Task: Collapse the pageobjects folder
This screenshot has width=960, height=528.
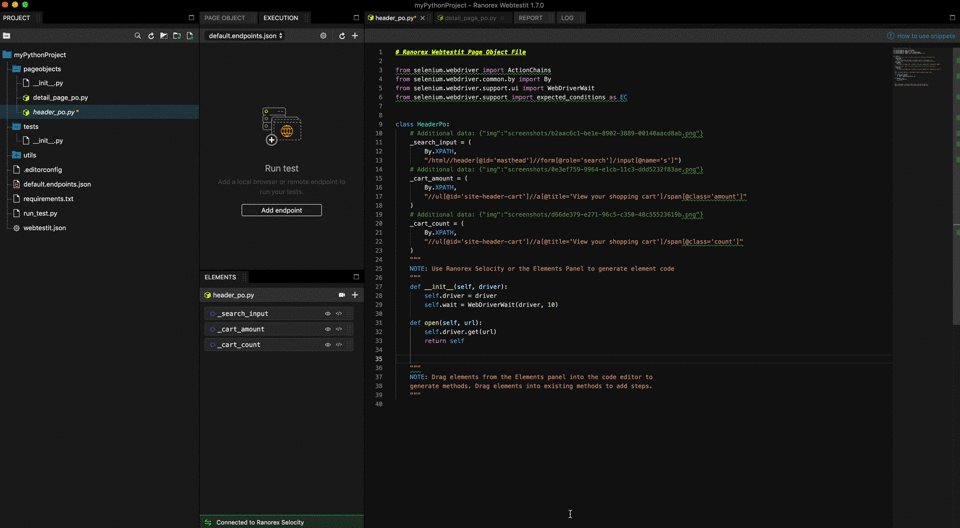Action: click(17, 69)
